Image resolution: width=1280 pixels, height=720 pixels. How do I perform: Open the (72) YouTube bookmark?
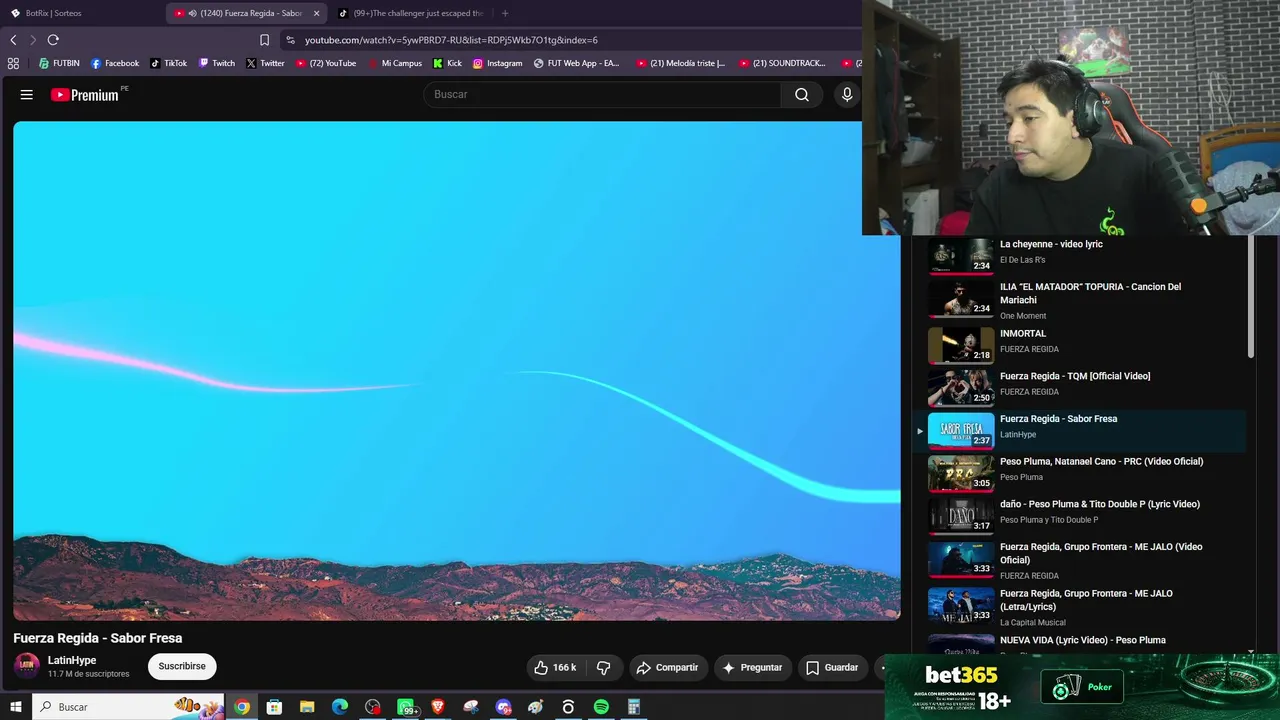tap(326, 63)
